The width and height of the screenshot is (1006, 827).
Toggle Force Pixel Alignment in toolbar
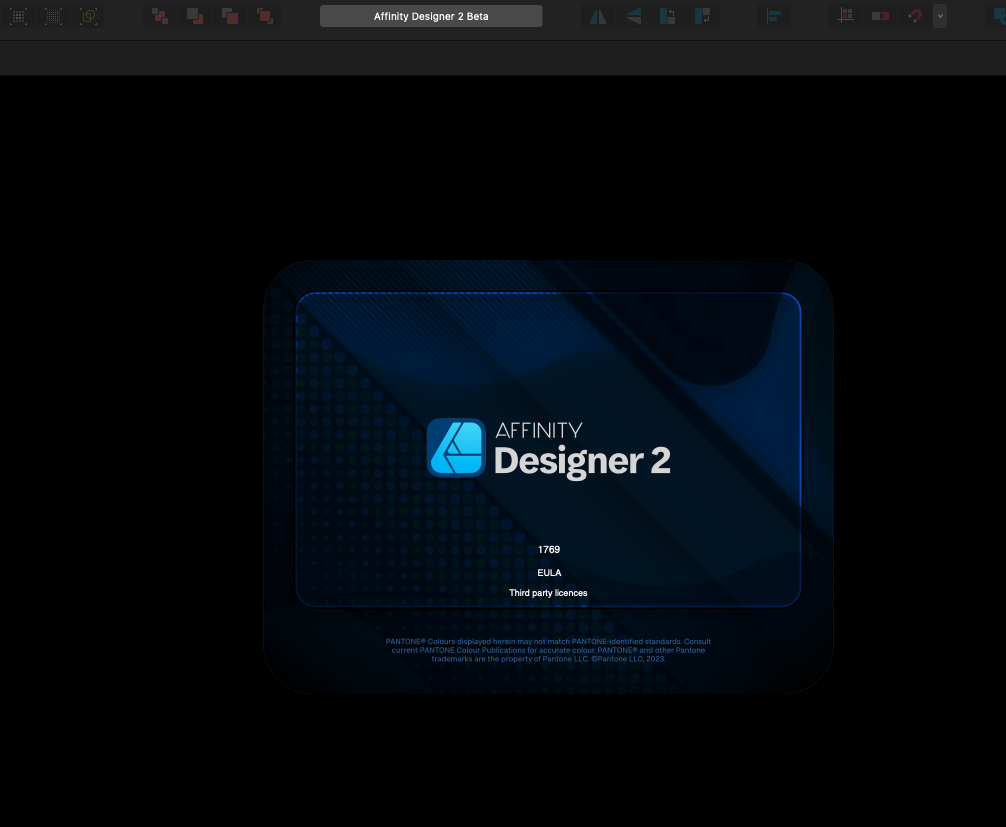tap(846, 16)
